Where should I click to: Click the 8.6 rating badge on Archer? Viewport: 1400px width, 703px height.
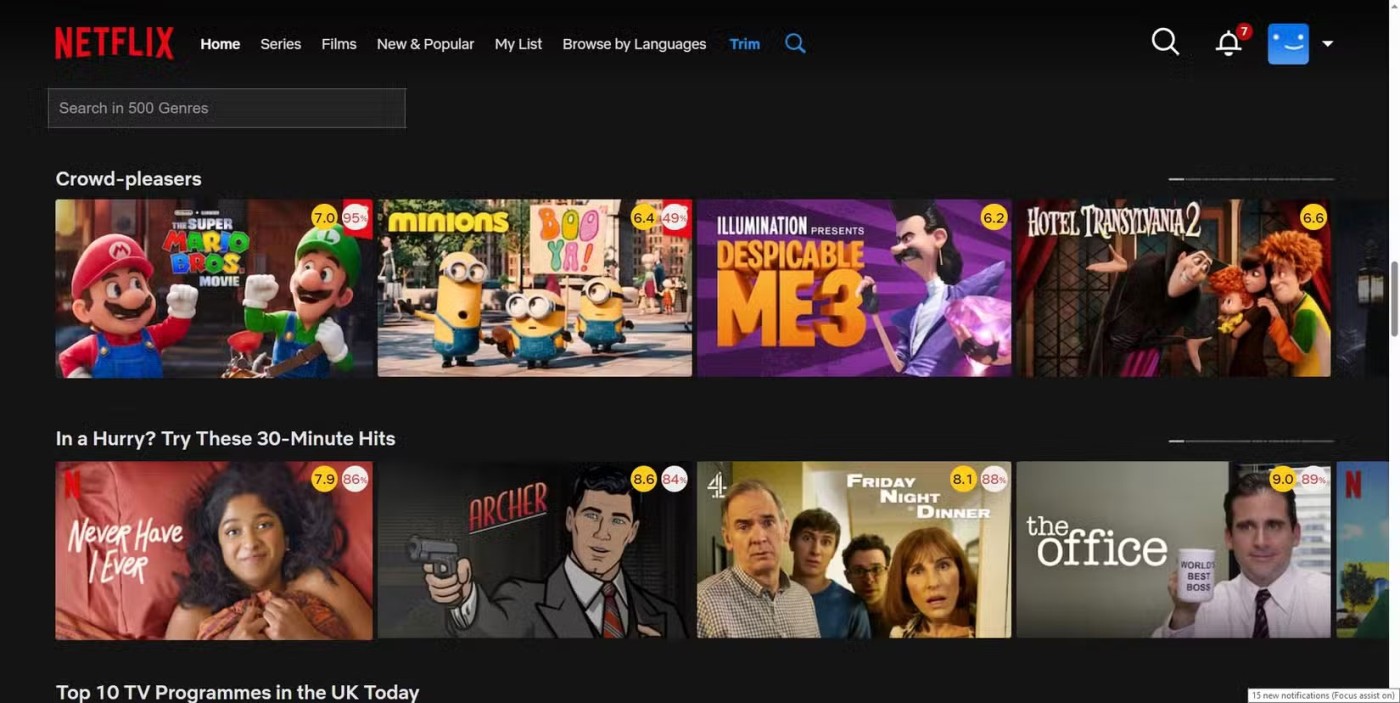pos(644,479)
